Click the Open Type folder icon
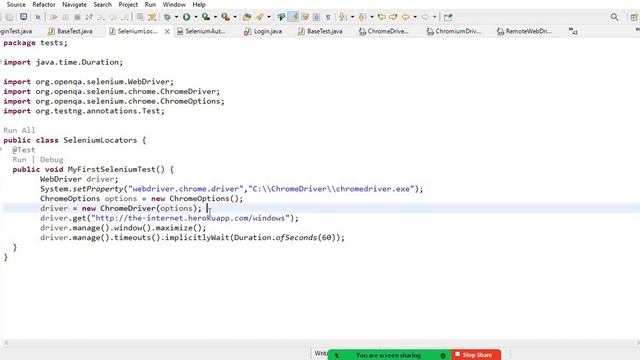The height and width of the screenshot is (360, 640). [247, 17]
